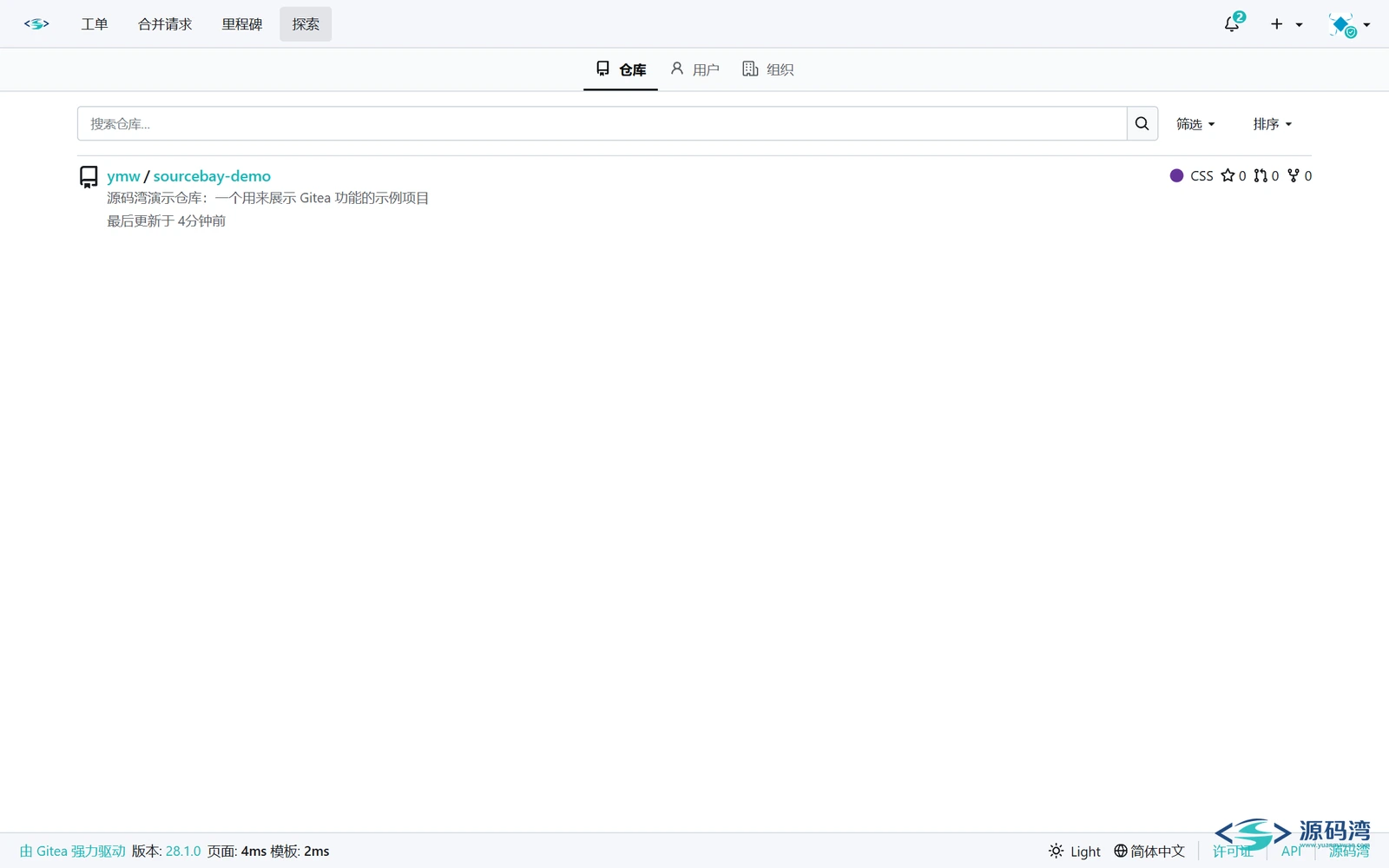
Task: Toggle the Light theme selector
Action: (1074, 851)
